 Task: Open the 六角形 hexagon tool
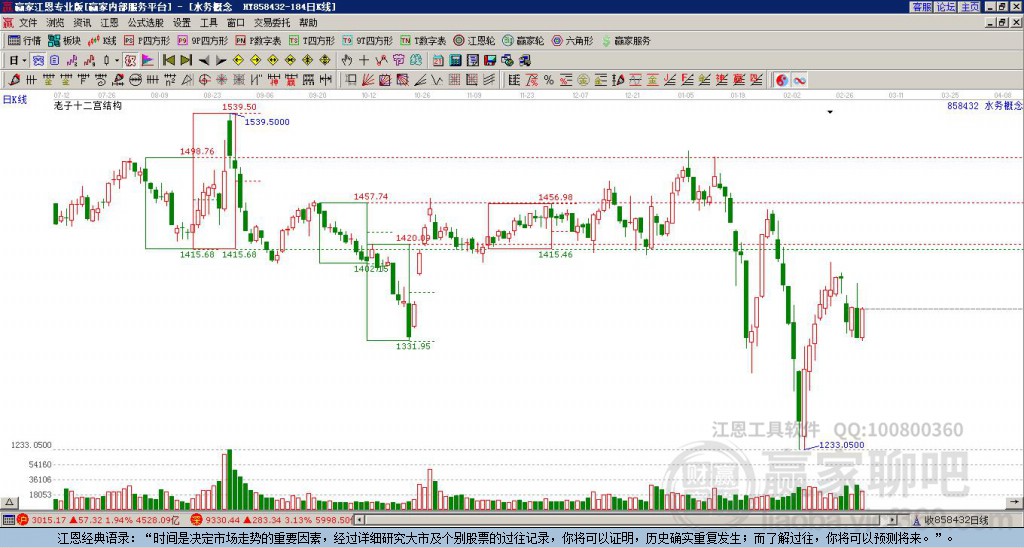point(572,40)
